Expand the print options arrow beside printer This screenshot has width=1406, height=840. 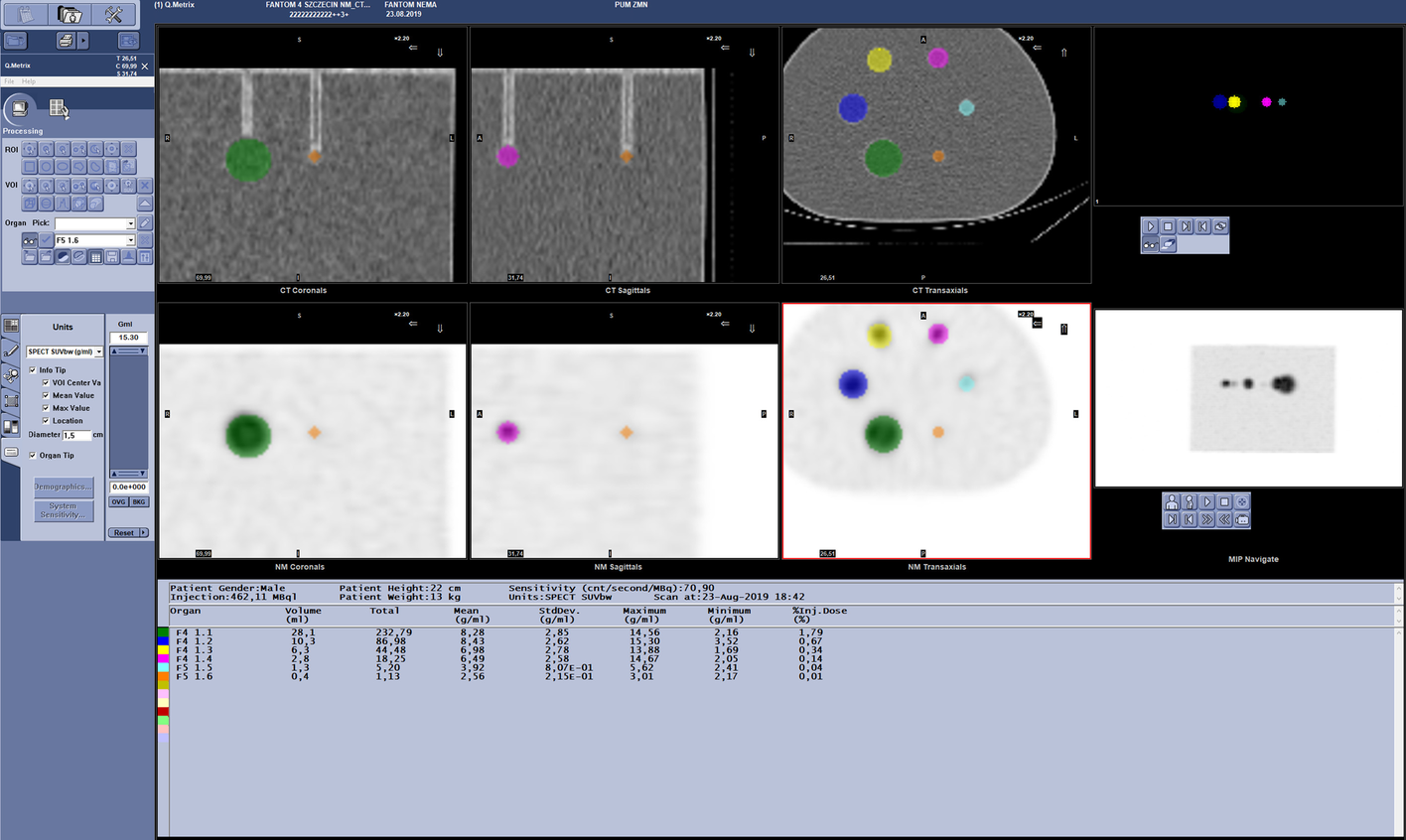[83, 41]
